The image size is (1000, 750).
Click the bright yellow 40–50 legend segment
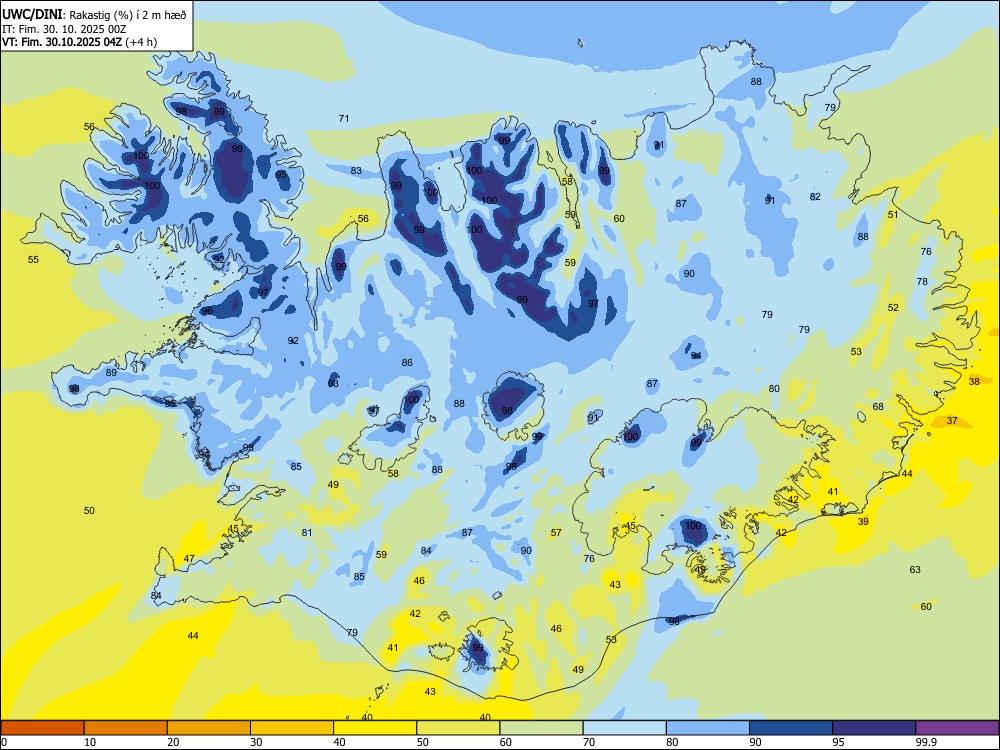375,728
